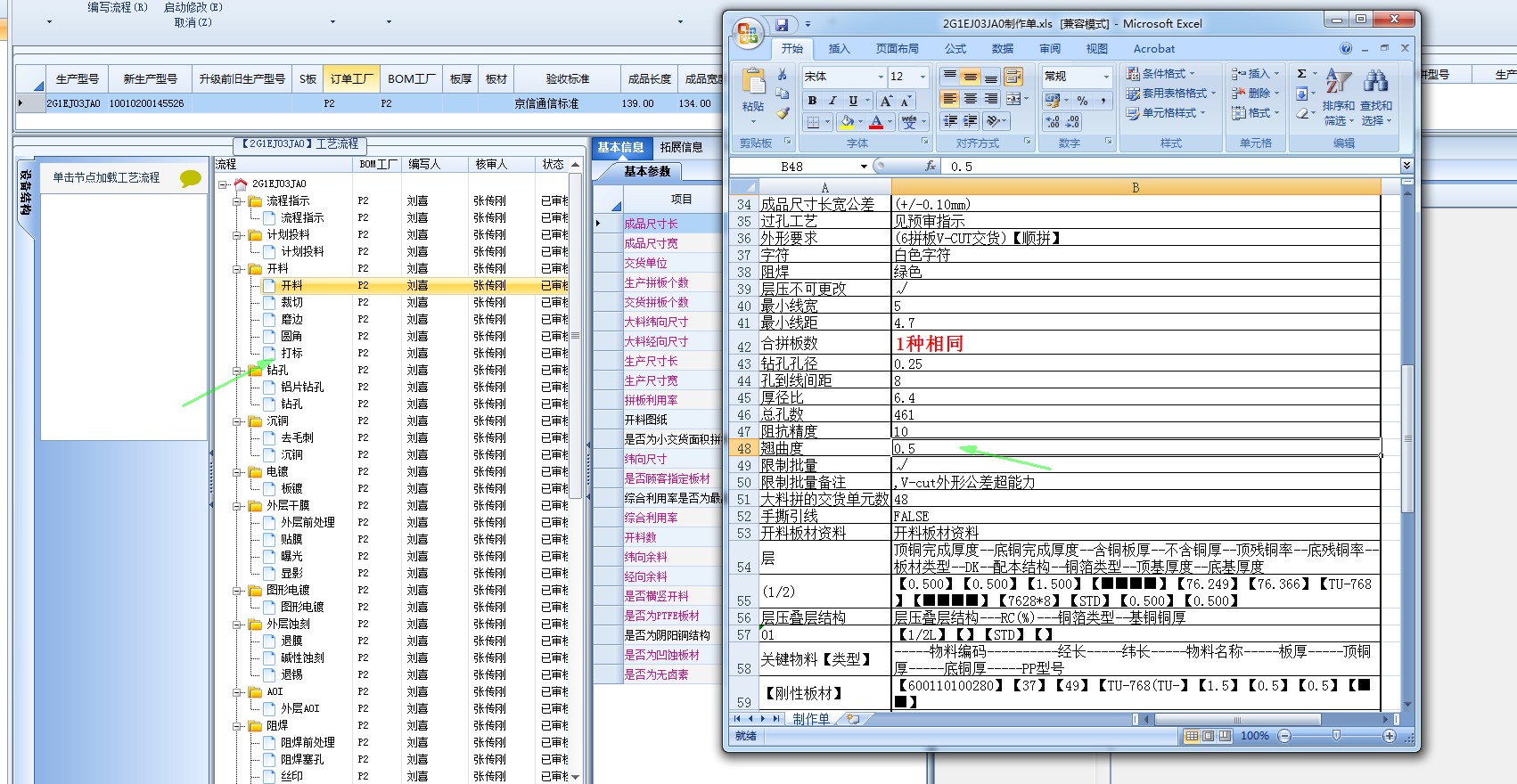
Task: Increase decimal places in Excel
Action: [1053, 122]
